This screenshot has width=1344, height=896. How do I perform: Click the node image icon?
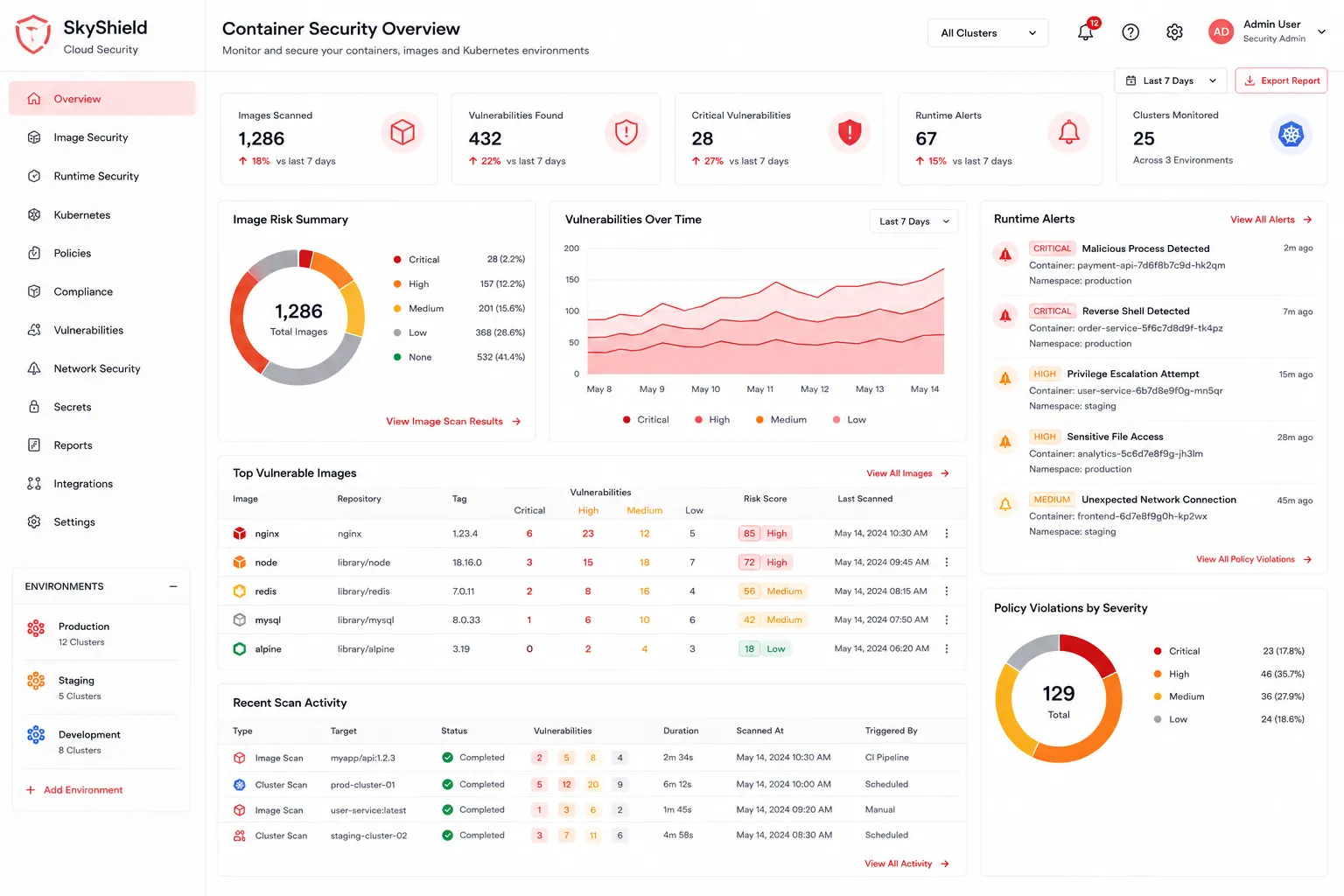coord(240,562)
